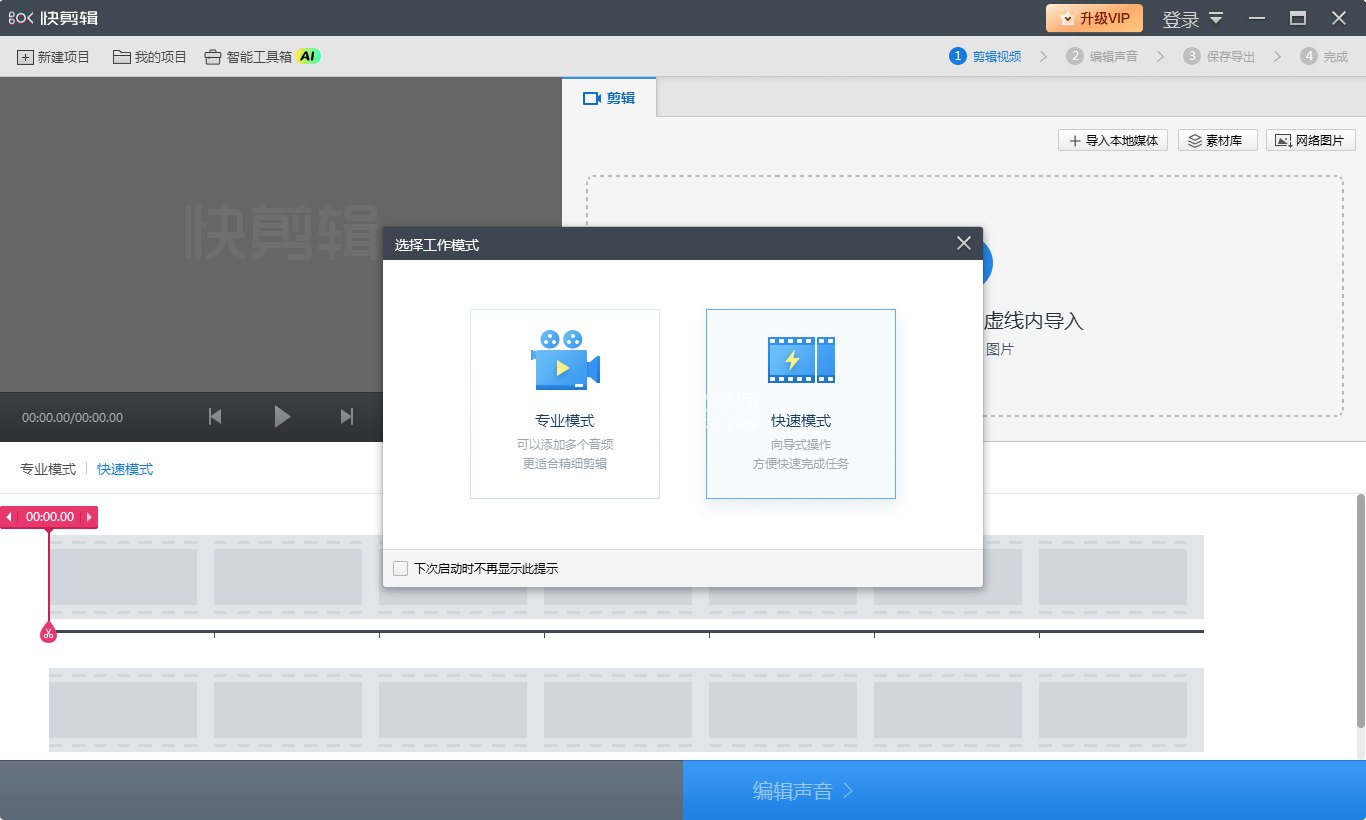Screen dimensions: 1366x820
Task: Select the 专业模式 camera card
Action: (565, 404)
